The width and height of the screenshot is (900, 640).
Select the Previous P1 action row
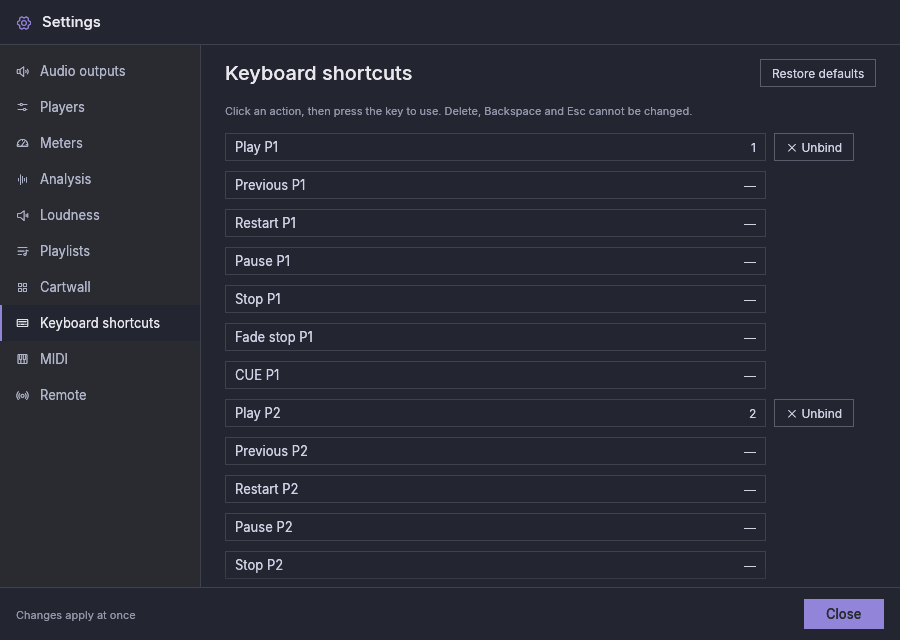coord(495,185)
